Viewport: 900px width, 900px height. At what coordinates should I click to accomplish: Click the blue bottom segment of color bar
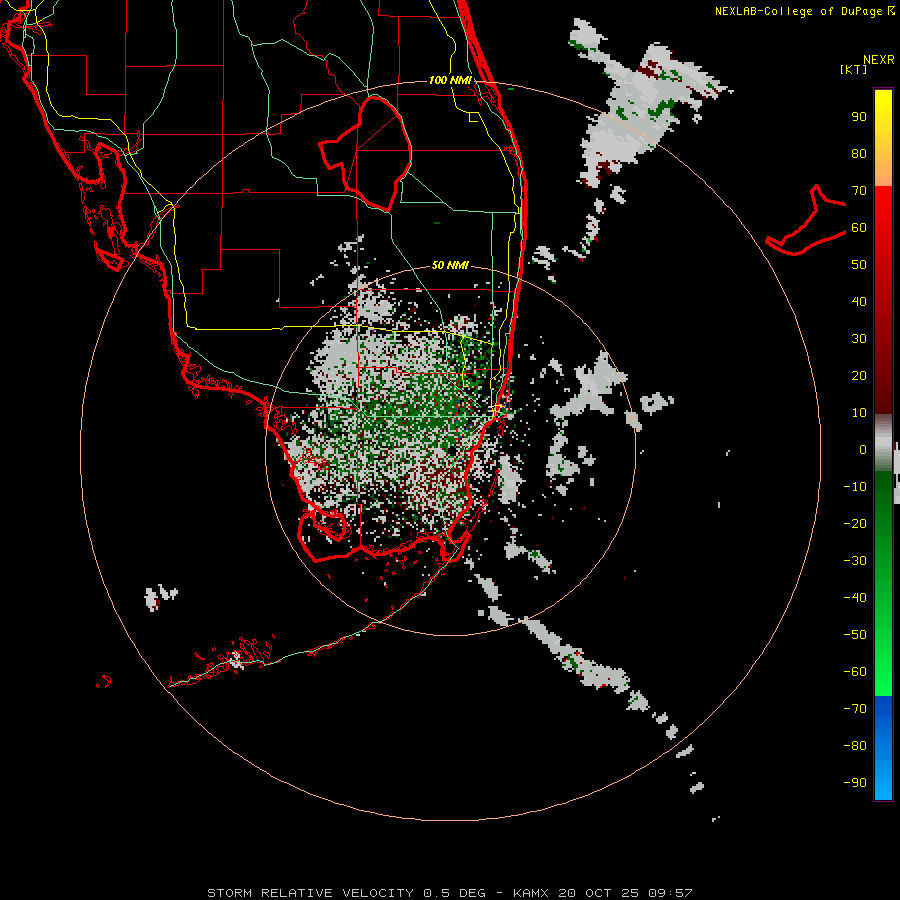coord(883,747)
